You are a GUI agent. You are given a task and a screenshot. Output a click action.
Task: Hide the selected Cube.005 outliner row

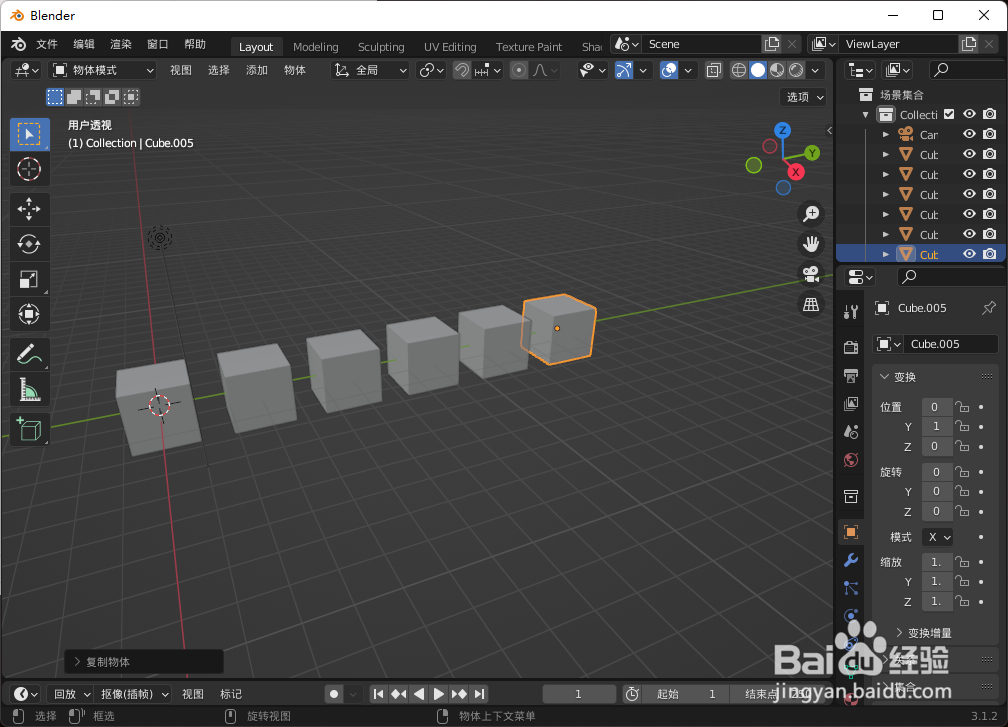tap(969, 255)
